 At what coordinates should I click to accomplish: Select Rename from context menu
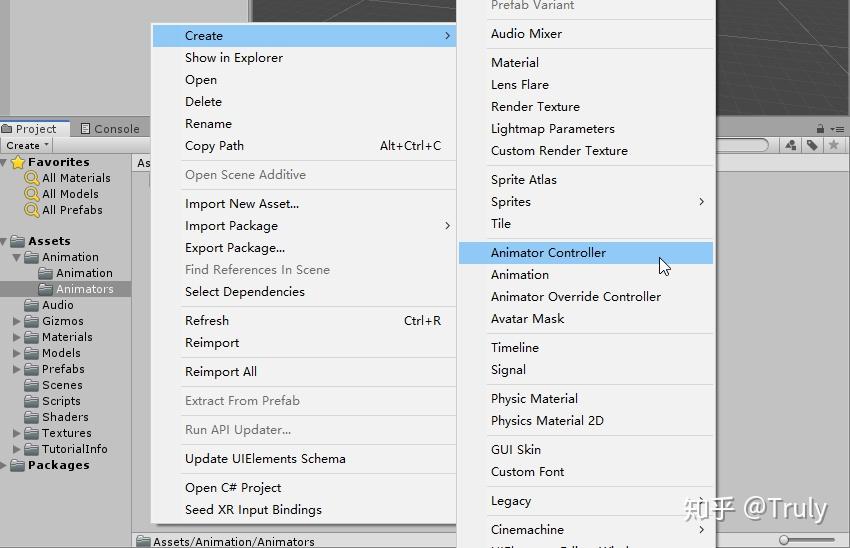pyautogui.click(x=304, y=124)
